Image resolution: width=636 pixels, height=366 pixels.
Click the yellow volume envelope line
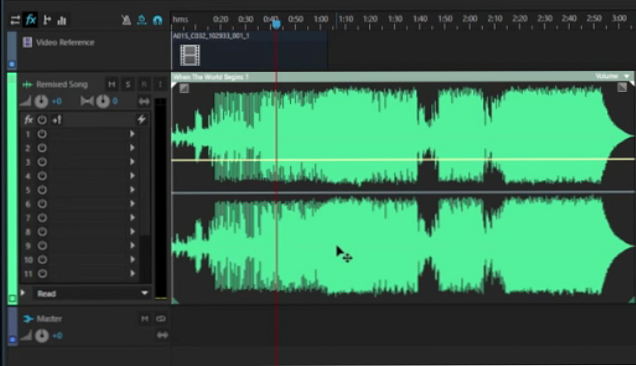pyautogui.click(x=403, y=159)
